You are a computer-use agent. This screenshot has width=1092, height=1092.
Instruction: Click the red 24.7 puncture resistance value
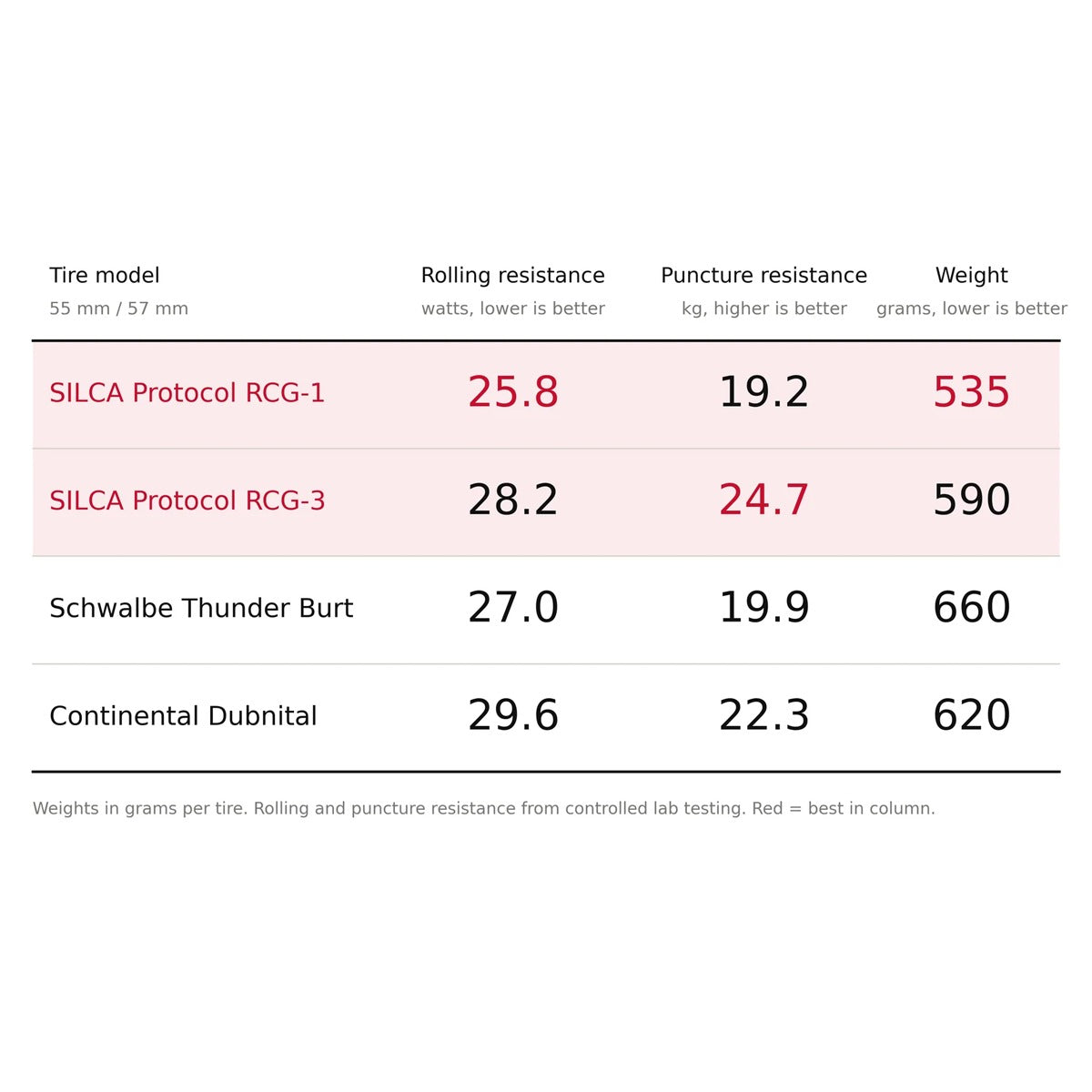click(763, 500)
